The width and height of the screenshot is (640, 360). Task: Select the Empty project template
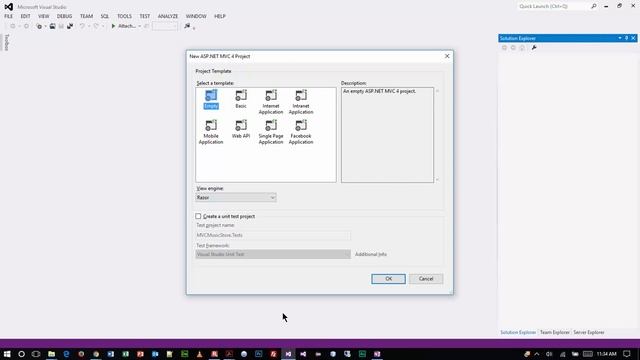tap(211, 100)
